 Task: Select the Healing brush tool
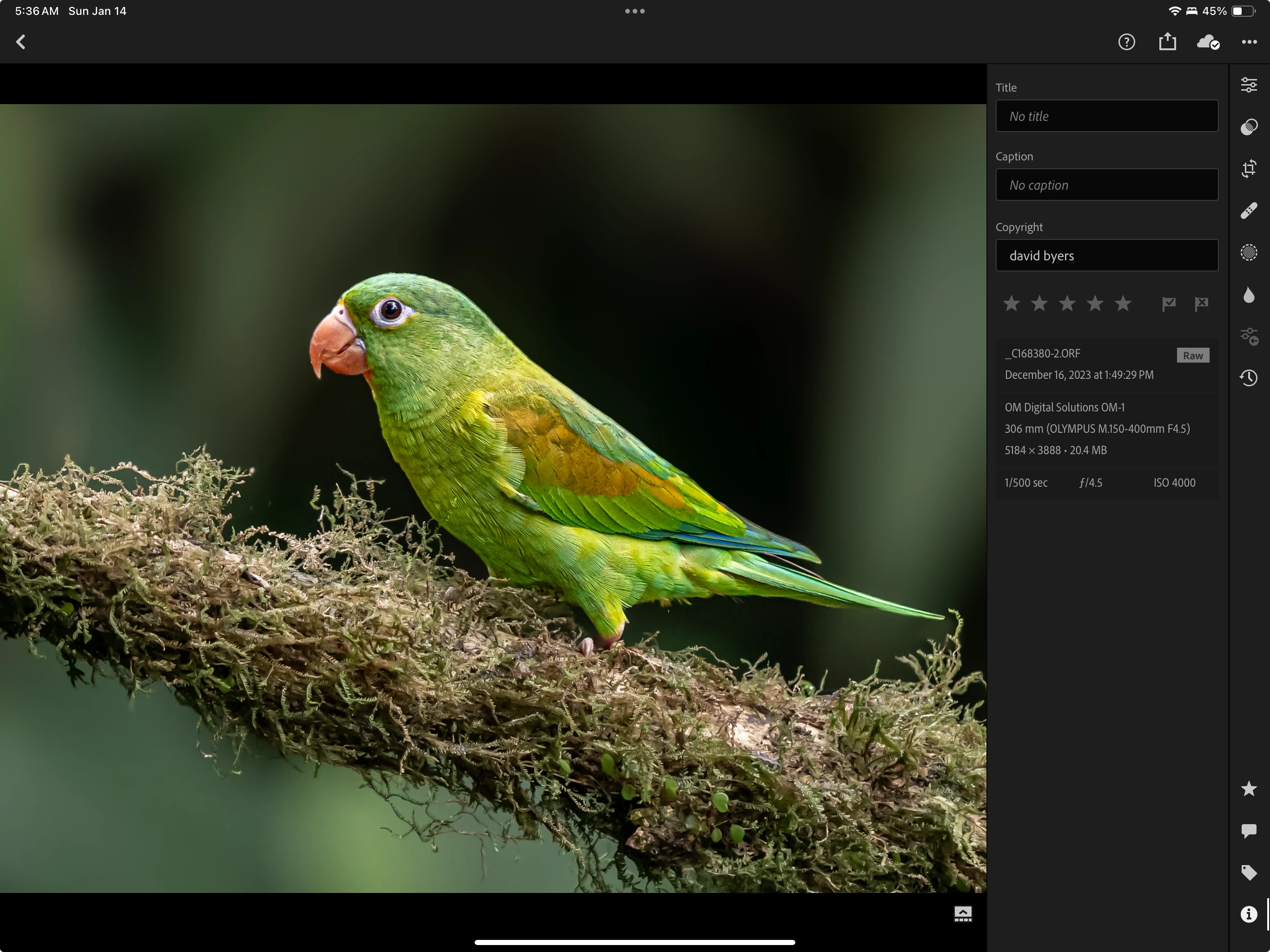tap(1248, 211)
